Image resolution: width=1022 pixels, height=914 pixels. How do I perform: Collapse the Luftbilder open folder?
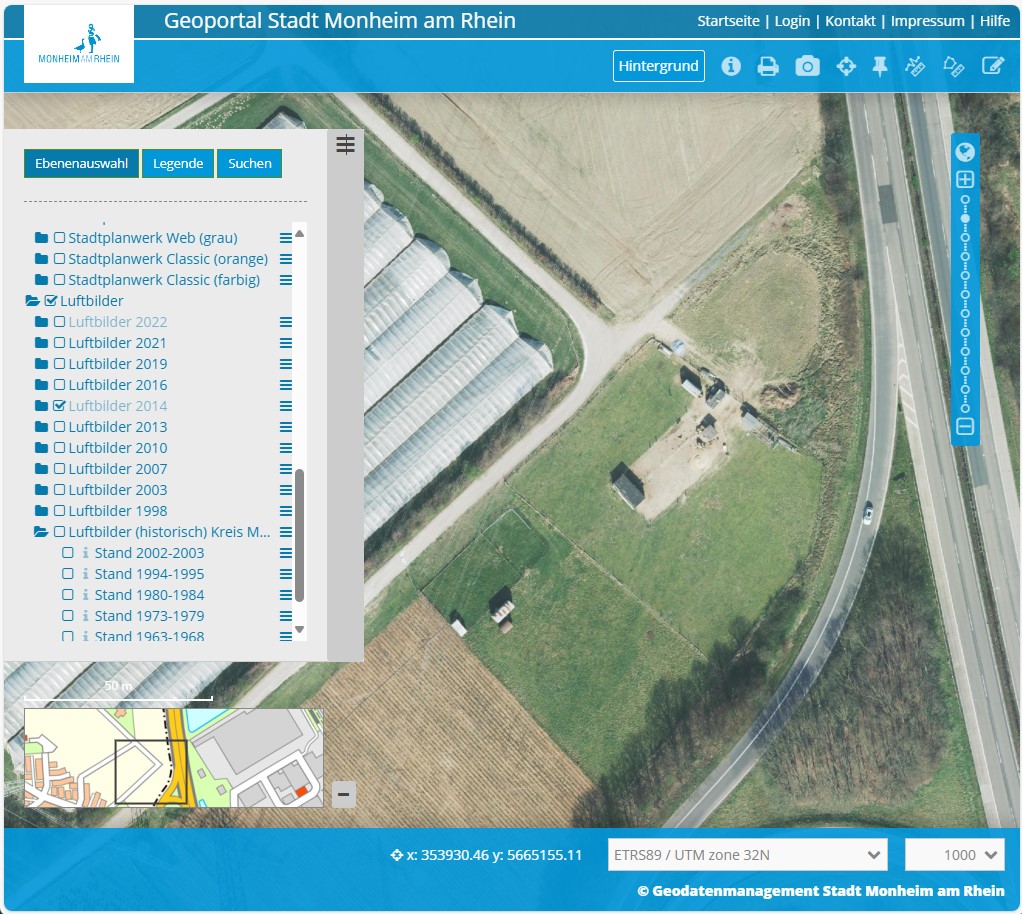33,301
